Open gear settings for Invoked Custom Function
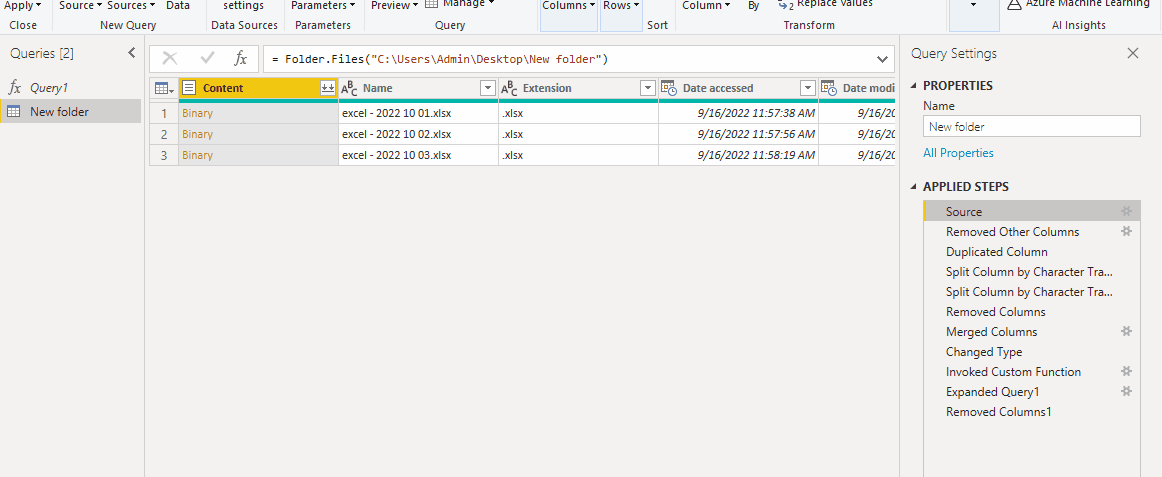 point(1126,371)
